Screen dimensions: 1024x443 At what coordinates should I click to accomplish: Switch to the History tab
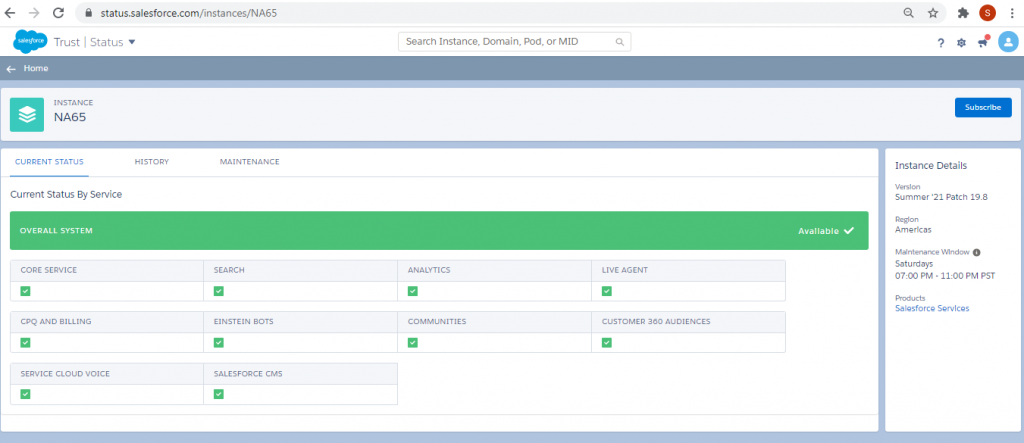pos(152,161)
